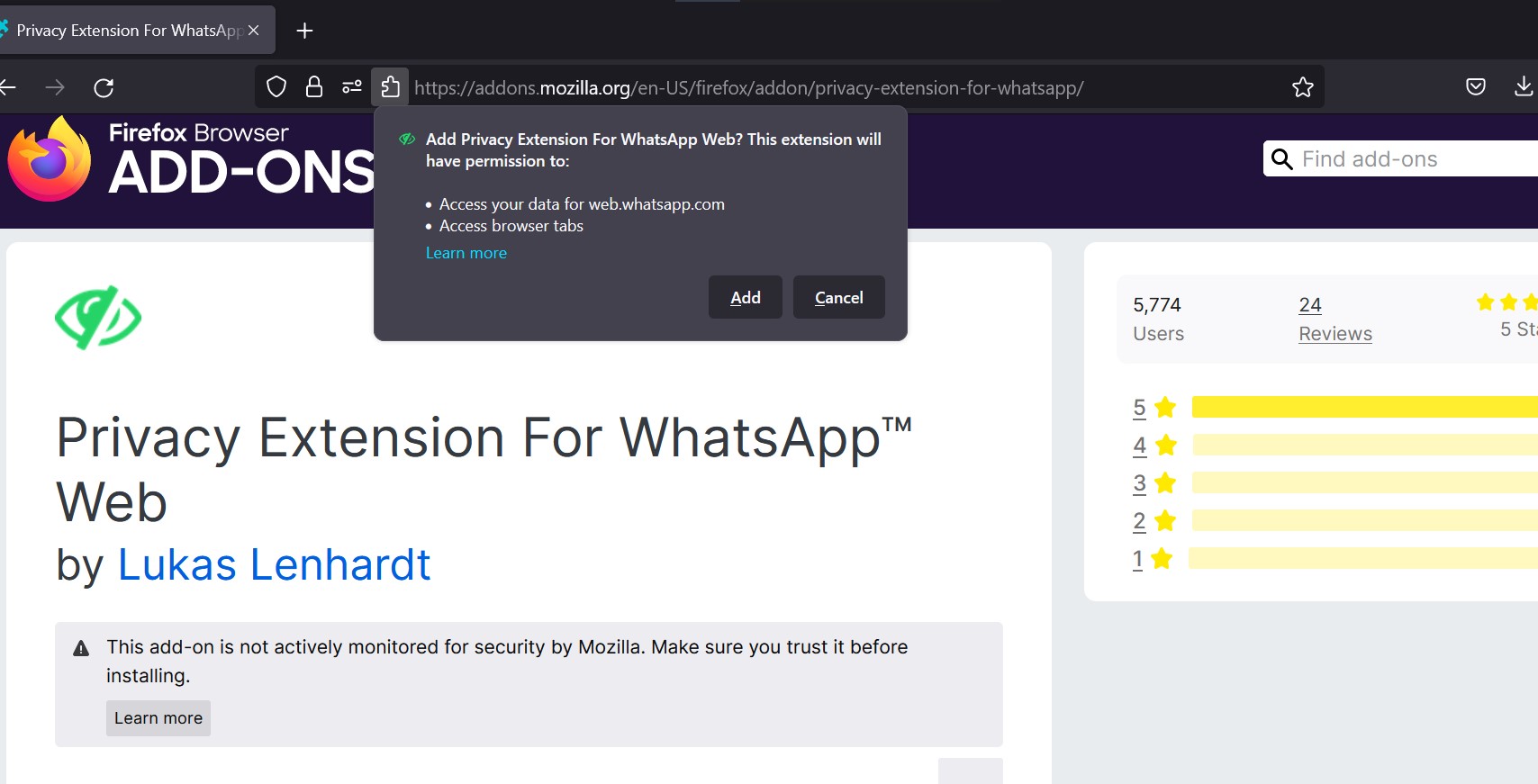Open Learn more link in permission dialog
This screenshot has width=1538, height=784.
pyautogui.click(x=466, y=253)
